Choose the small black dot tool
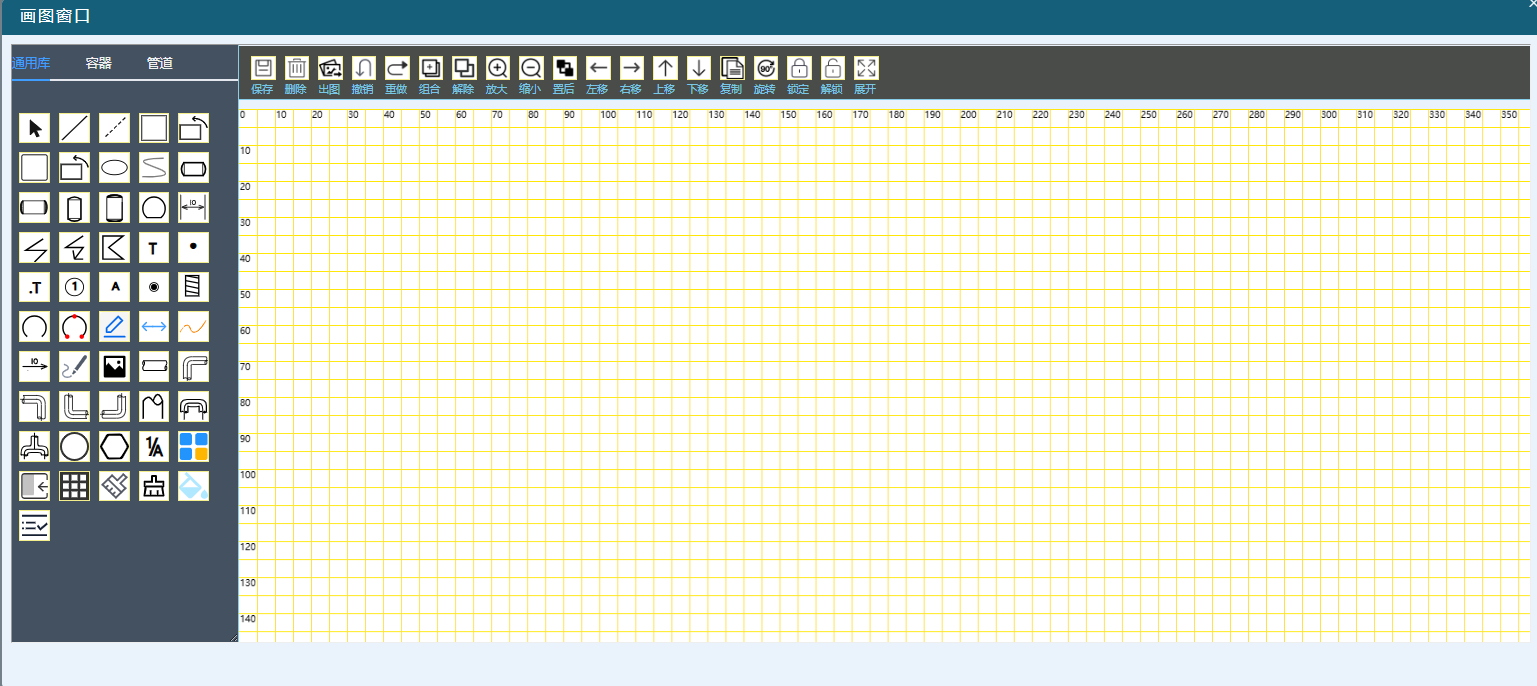The height and width of the screenshot is (686, 1537). [194, 247]
